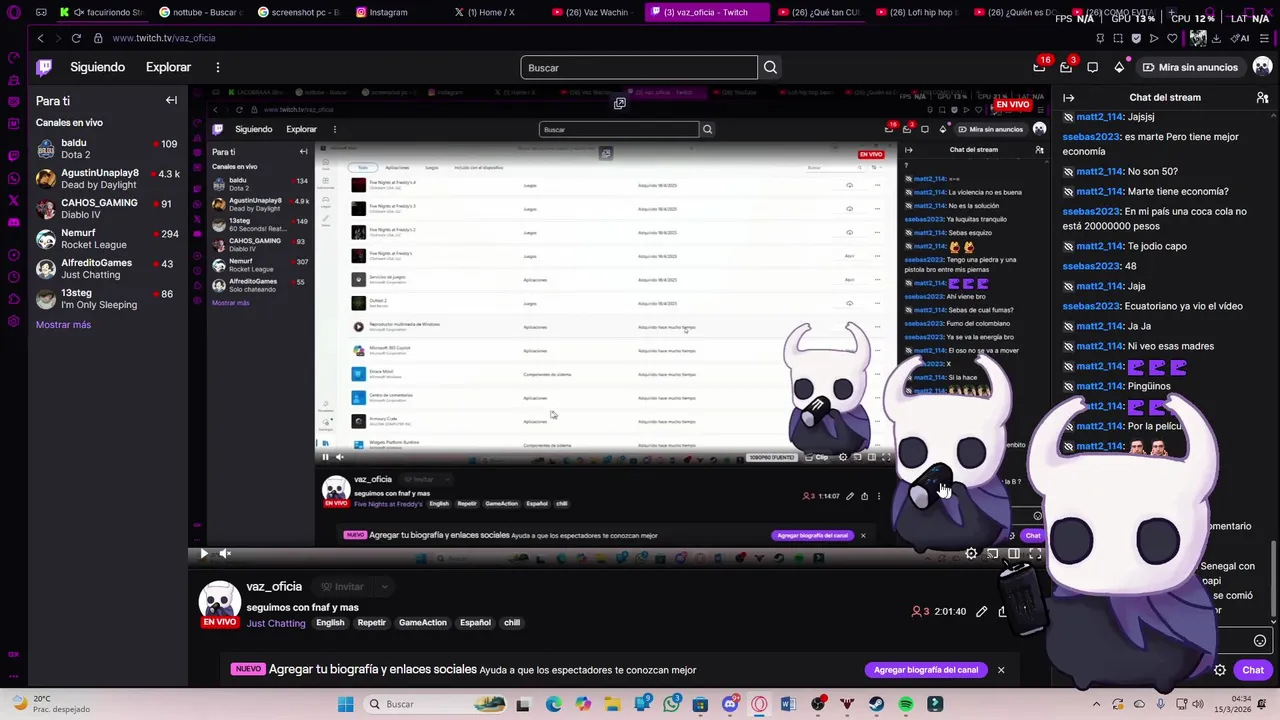Collapse the stream chat panel
This screenshot has height=720, width=1280.
(1068, 98)
